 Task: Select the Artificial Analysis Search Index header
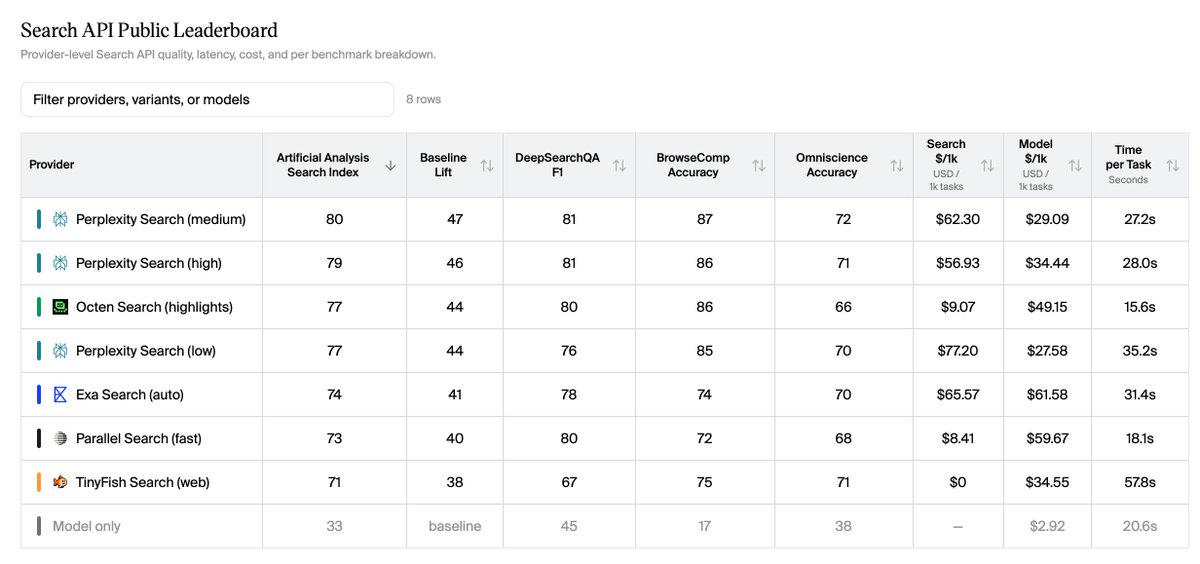(x=323, y=165)
